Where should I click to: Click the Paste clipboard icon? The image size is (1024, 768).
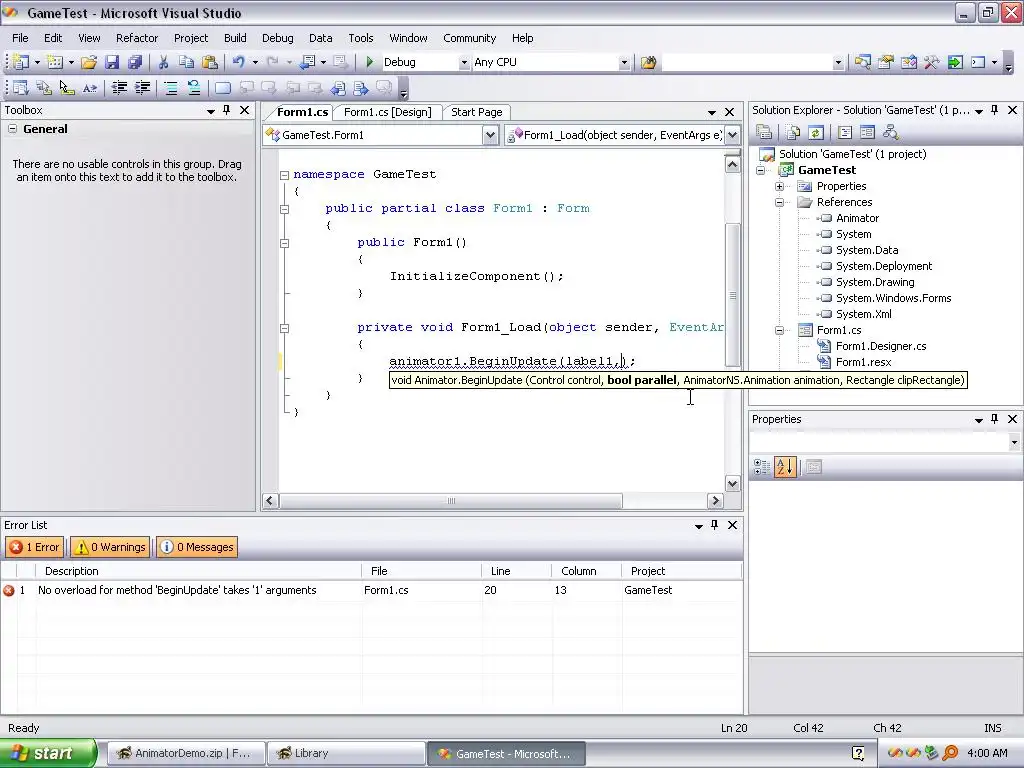210,62
